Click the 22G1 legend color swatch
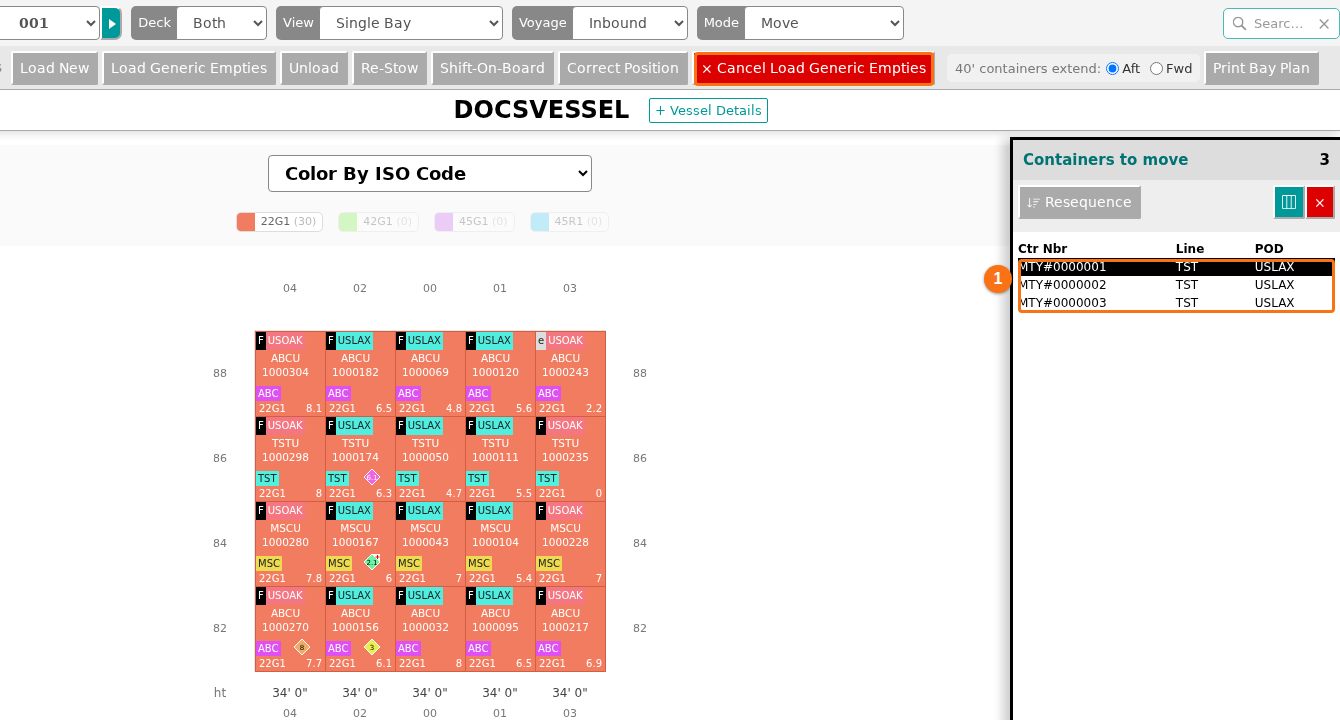The height and width of the screenshot is (720, 1340). [x=246, y=222]
